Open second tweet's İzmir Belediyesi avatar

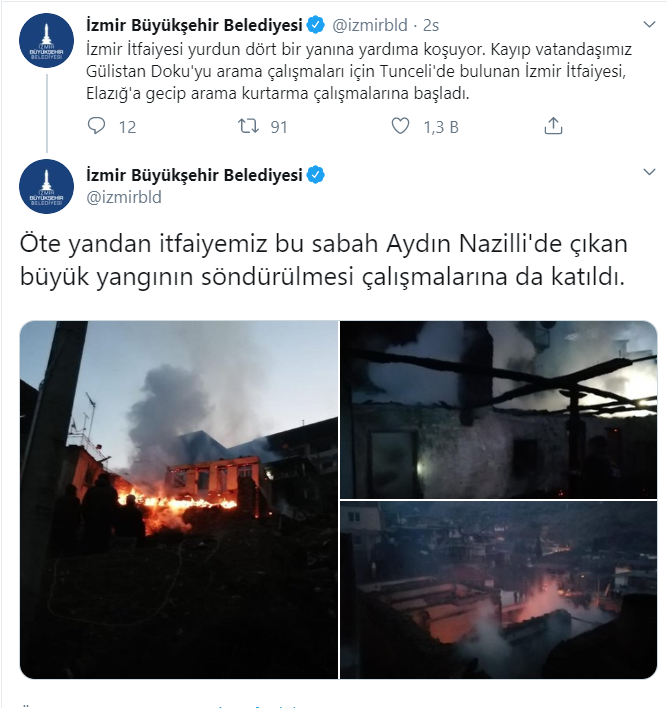(47, 186)
